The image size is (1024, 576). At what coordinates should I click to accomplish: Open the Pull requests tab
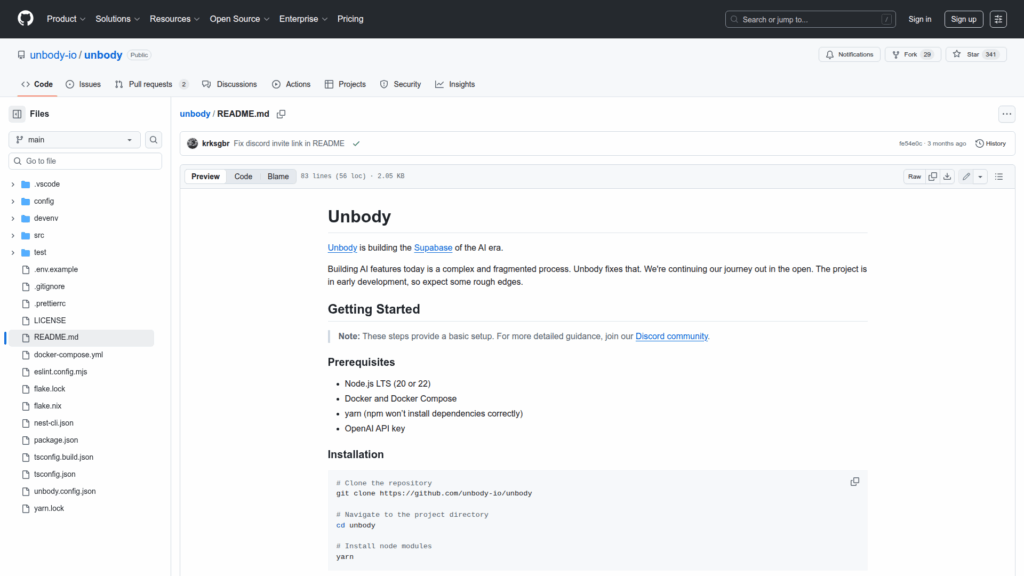click(x=150, y=84)
